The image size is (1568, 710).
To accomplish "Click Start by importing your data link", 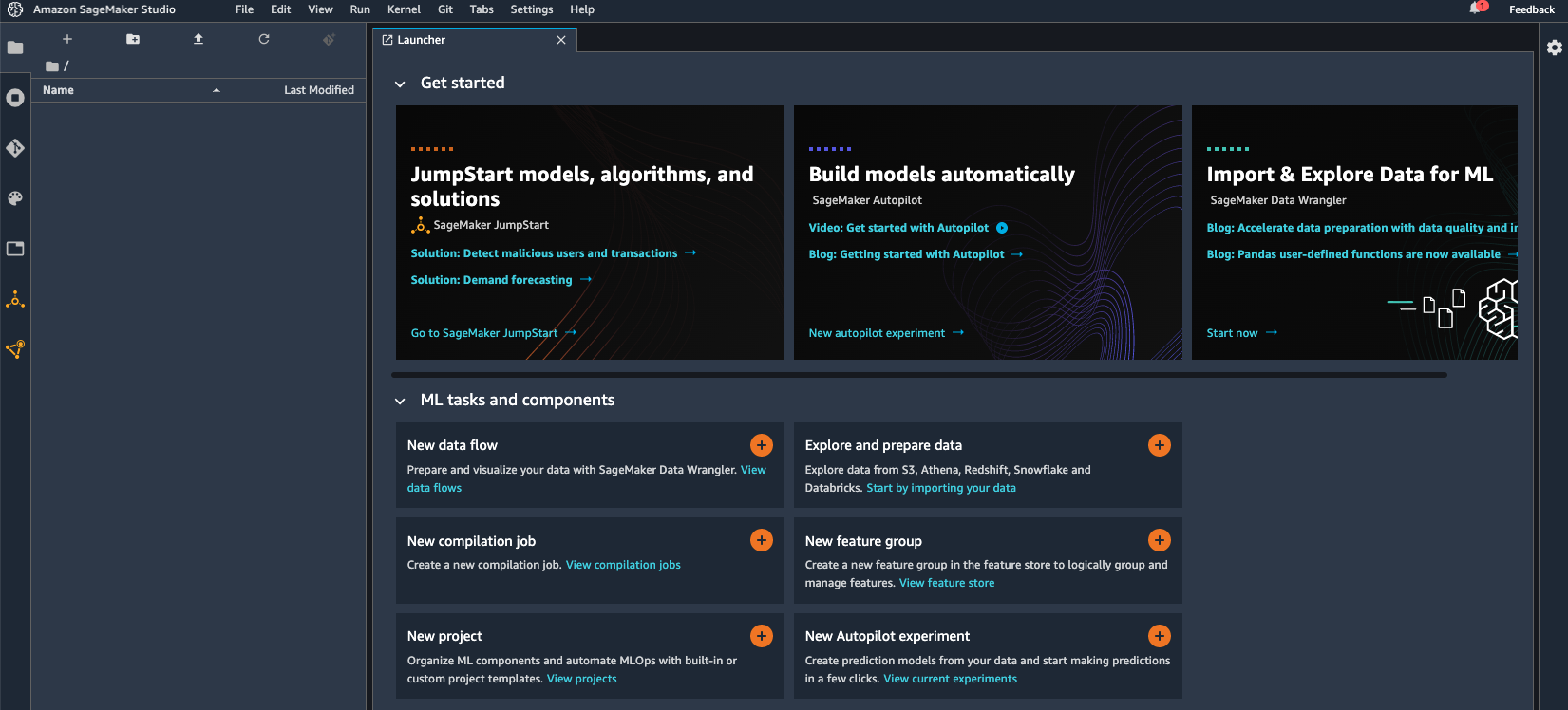I will coord(941,488).
